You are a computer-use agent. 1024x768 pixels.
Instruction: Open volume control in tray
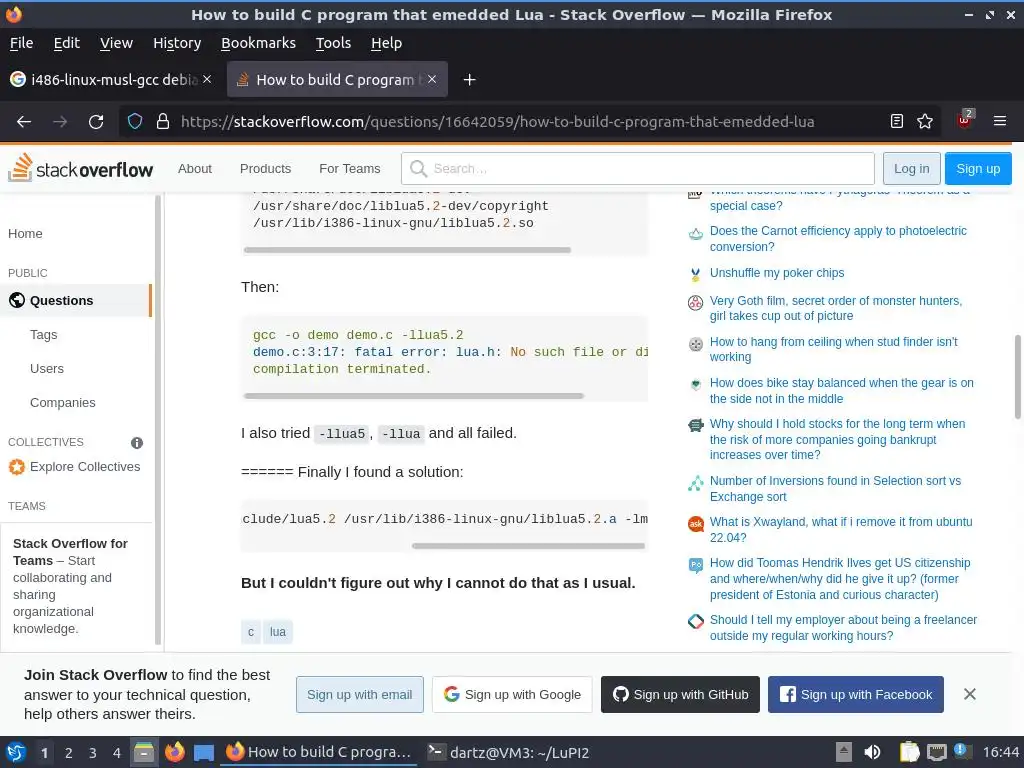tap(872, 752)
